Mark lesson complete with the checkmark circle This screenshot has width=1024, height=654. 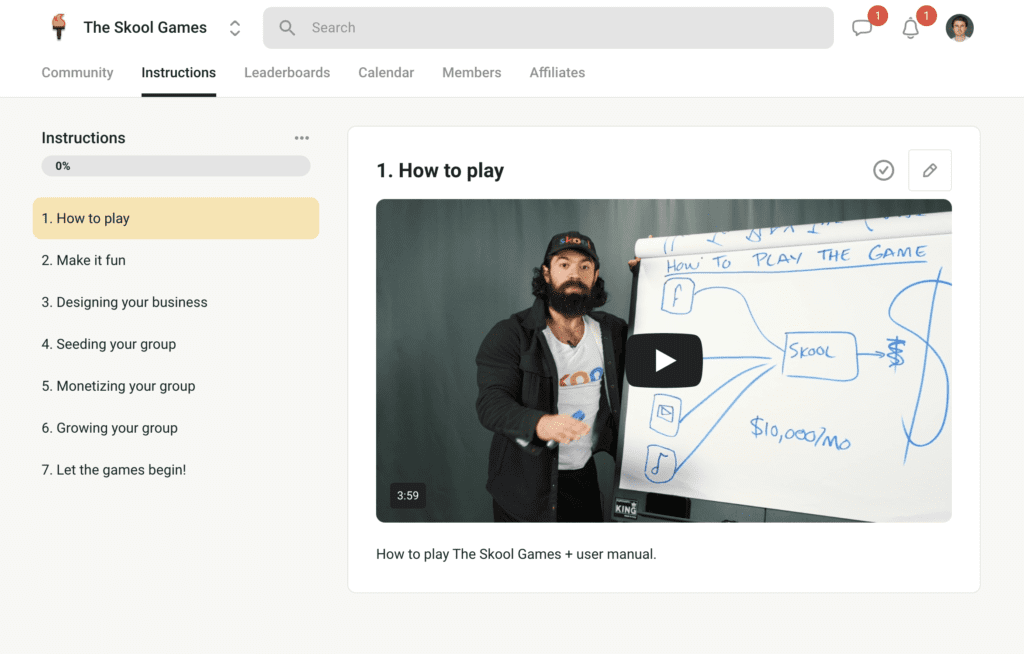(883, 170)
